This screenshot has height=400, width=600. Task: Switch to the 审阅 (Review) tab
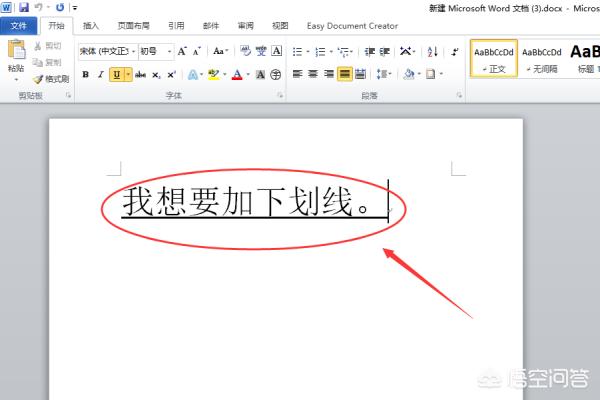click(x=245, y=26)
